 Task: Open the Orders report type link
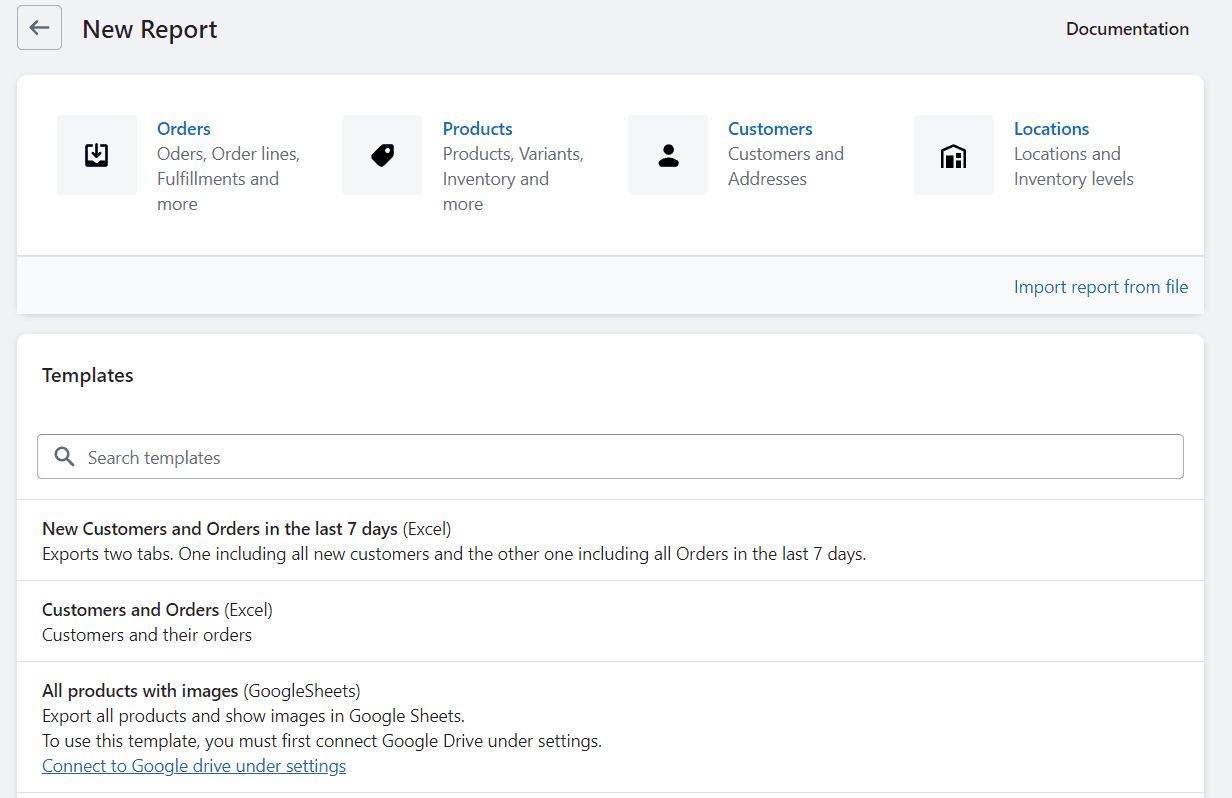click(184, 129)
